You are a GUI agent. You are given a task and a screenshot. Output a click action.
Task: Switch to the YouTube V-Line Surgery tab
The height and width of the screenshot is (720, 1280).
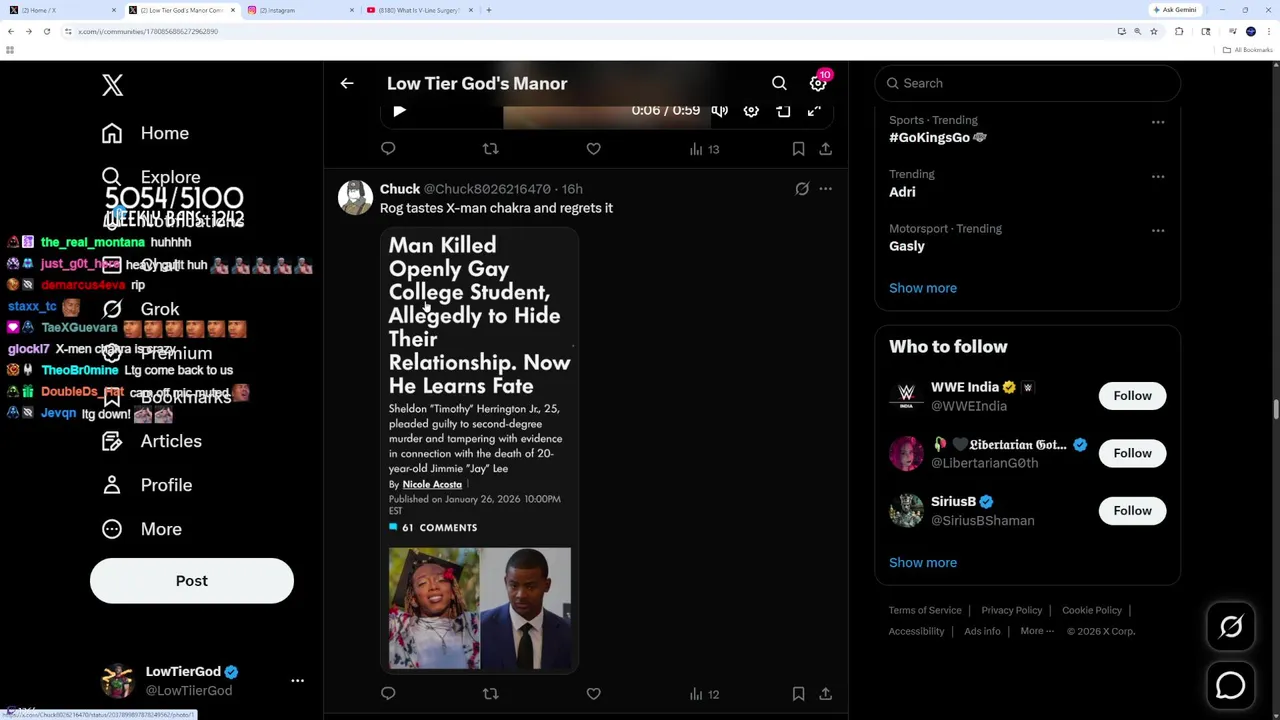tap(418, 10)
